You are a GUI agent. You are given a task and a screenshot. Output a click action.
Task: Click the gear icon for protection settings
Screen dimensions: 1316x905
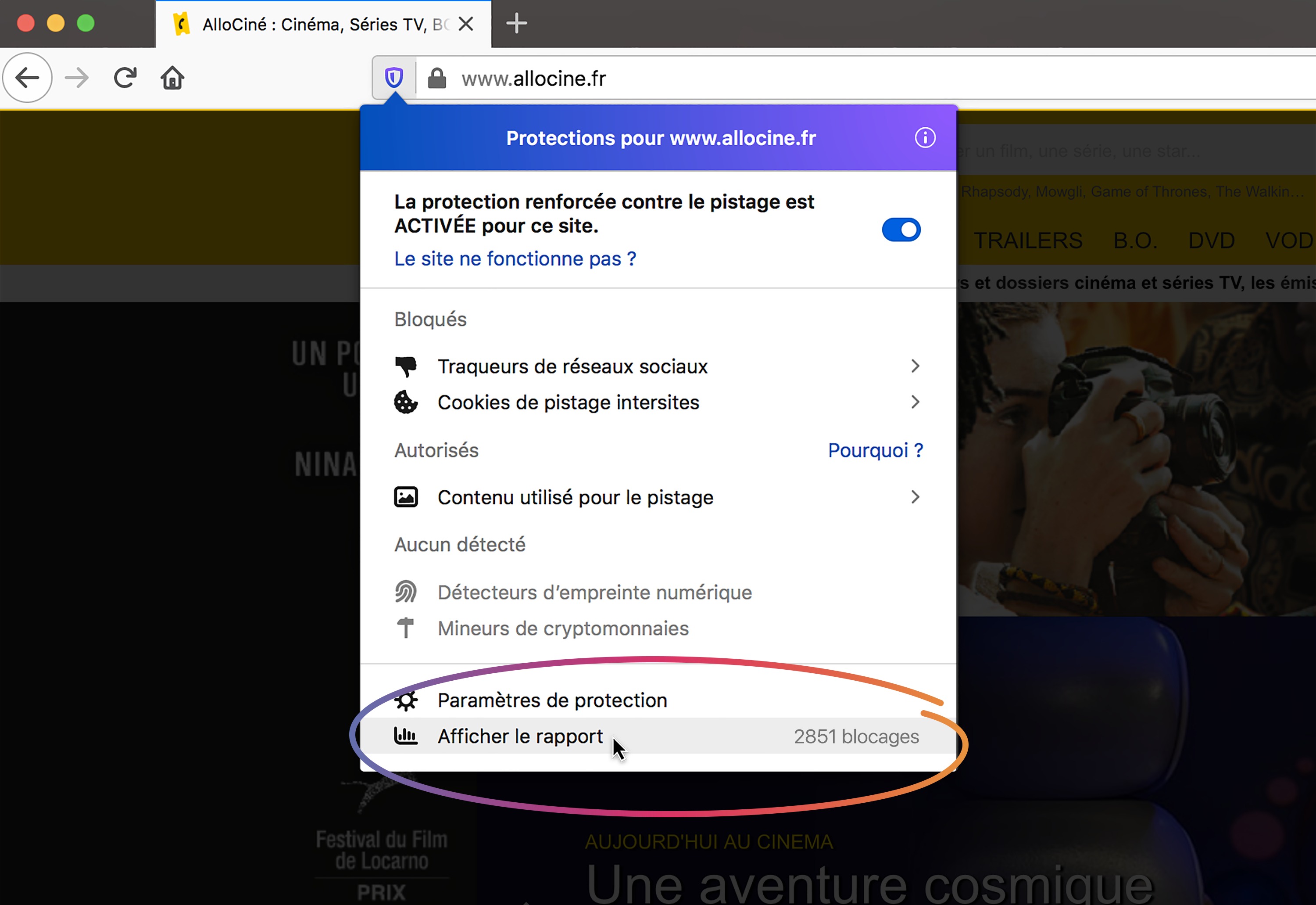(406, 700)
